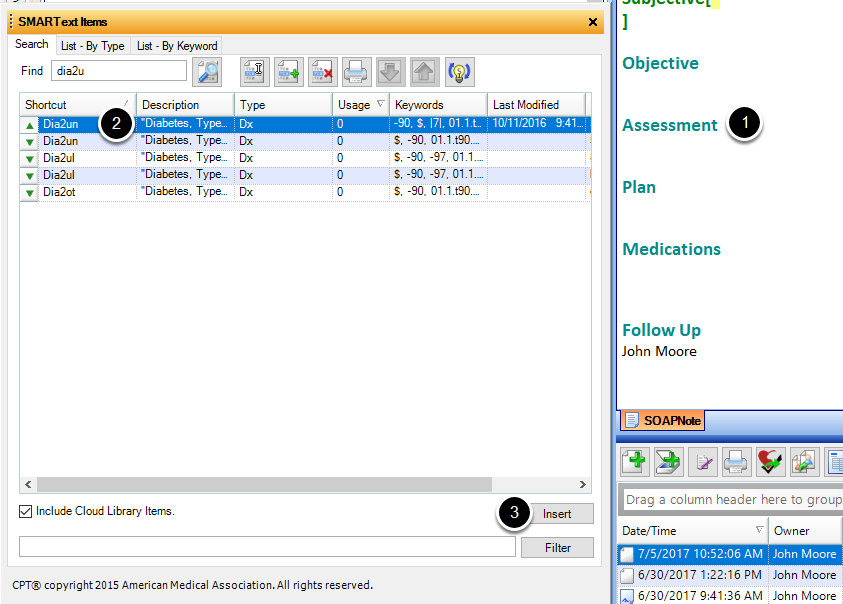Switch to the Search tab
Viewport: 843px width, 604px height.
[32, 45]
